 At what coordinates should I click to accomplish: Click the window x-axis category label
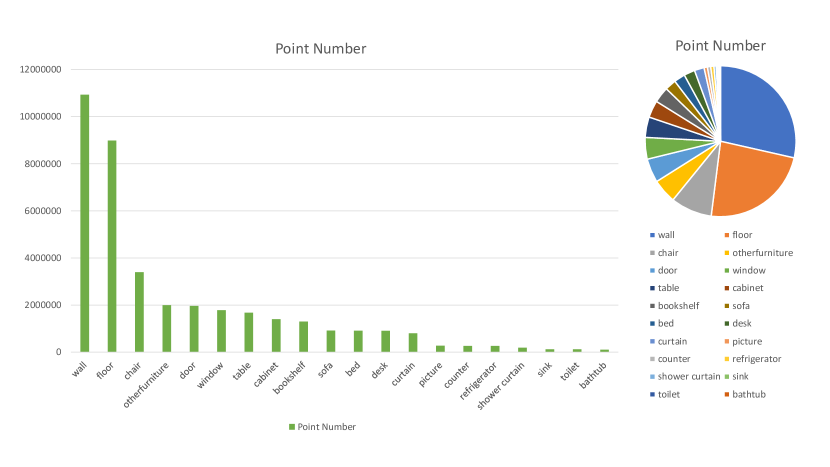pos(210,373)
